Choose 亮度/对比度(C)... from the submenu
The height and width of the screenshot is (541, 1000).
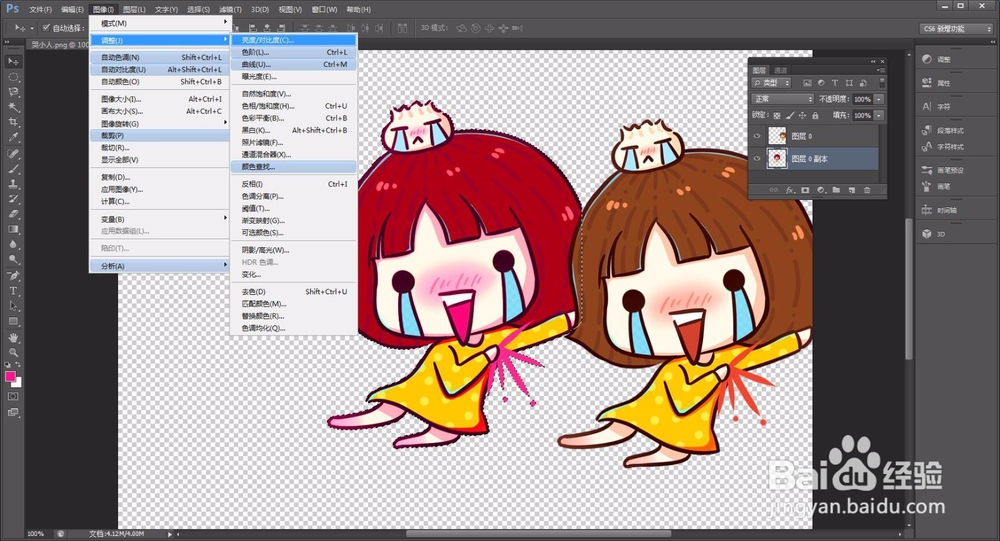click(294, 40)
